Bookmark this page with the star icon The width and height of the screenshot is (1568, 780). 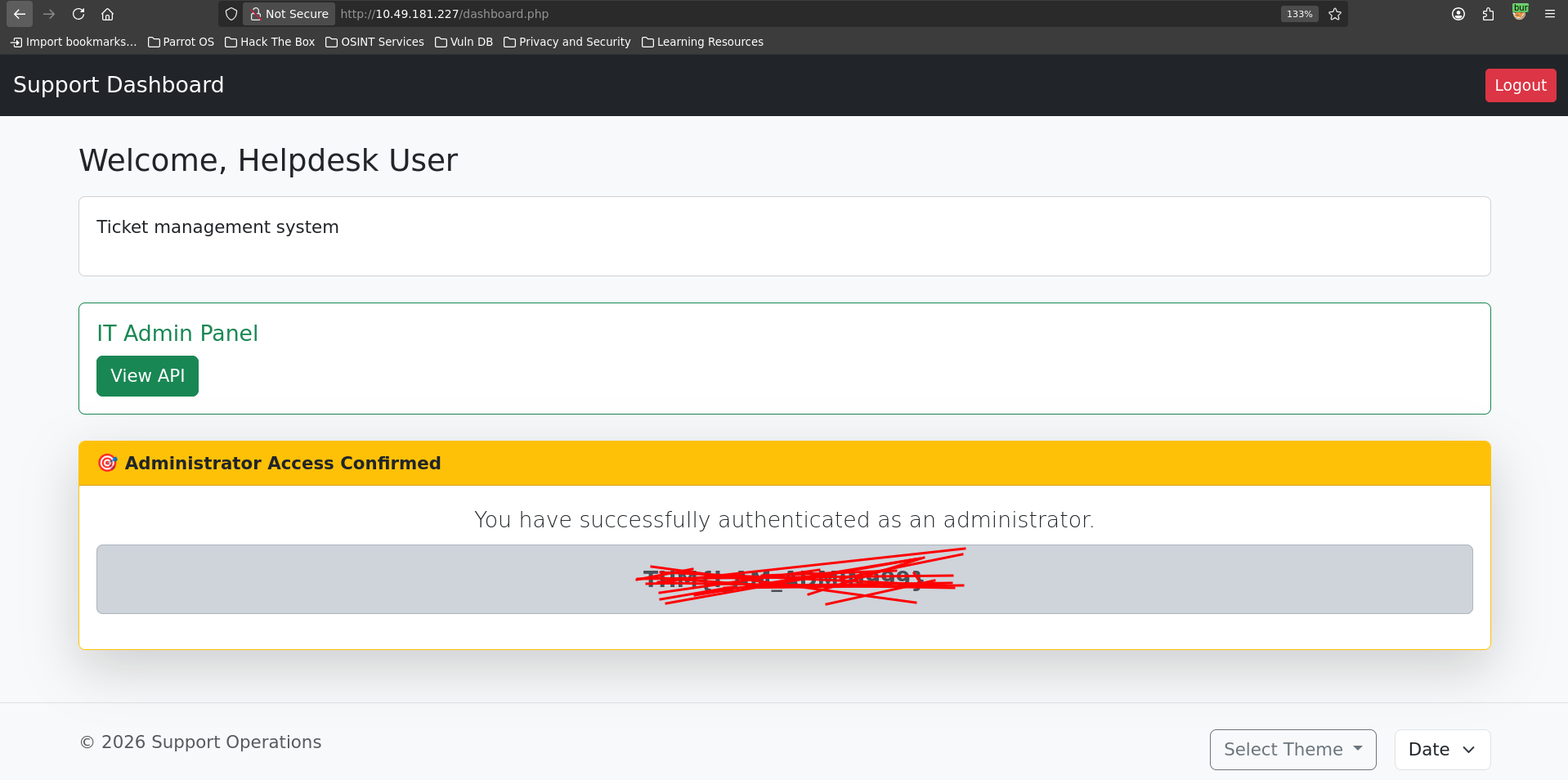pos(1335,14)
